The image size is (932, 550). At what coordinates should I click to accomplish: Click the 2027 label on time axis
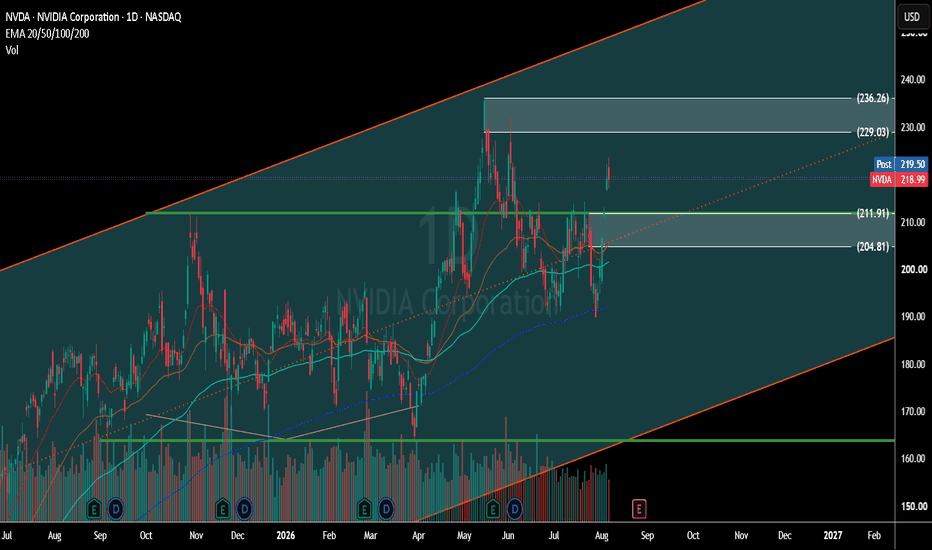(832, 535)
